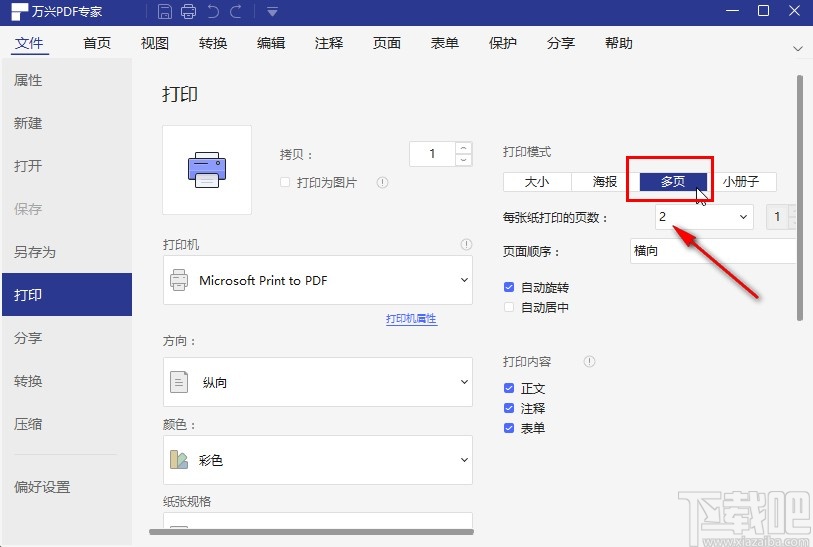Open the Microsoft Print to PDF printer dropdown
Viewport: 813px width, 547px height.
point(318,280)
